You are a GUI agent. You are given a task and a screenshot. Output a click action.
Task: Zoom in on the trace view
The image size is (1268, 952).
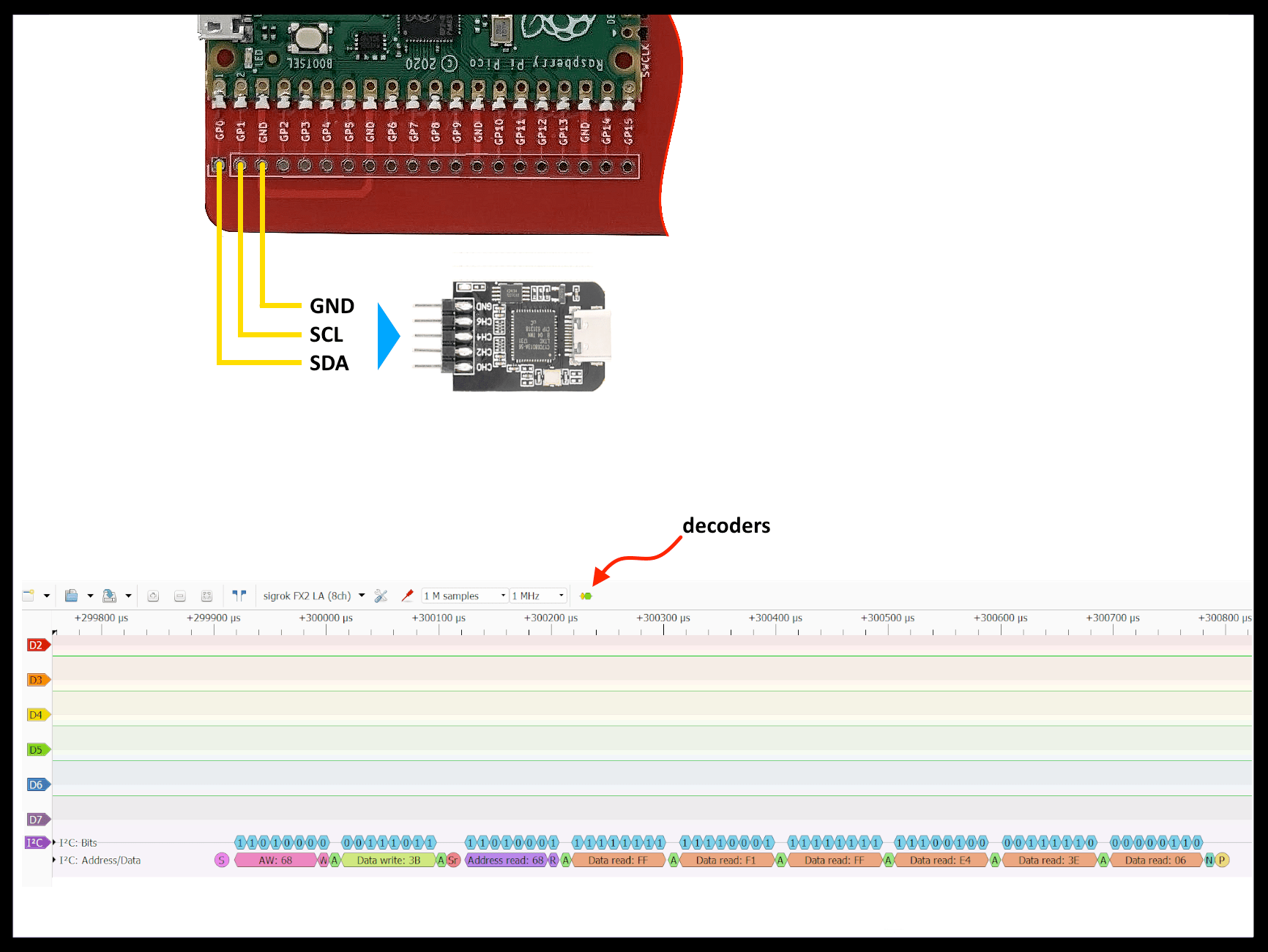[153, 595]
